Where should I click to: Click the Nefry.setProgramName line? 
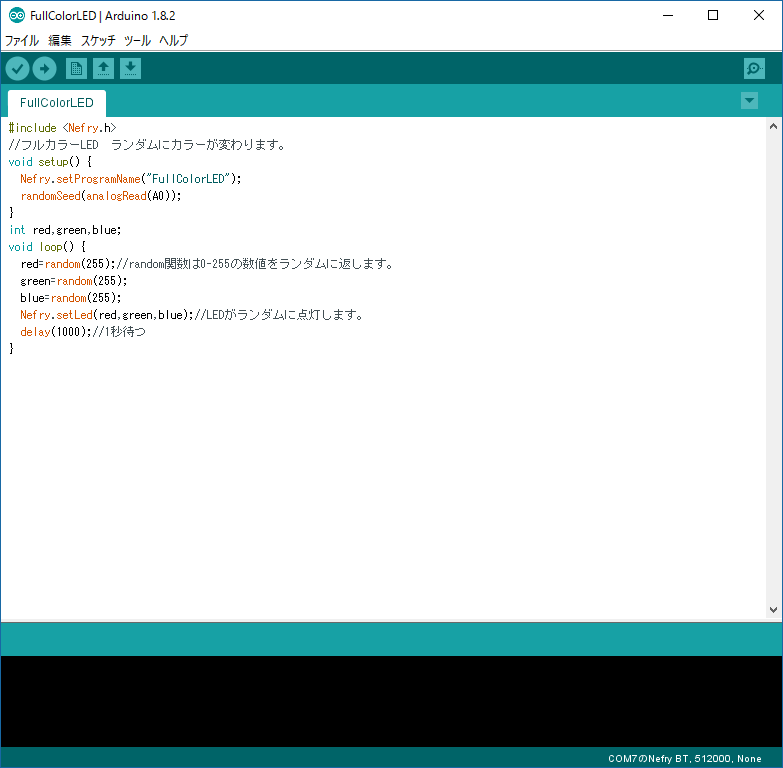pyautogui.click(x=131, y=179)
